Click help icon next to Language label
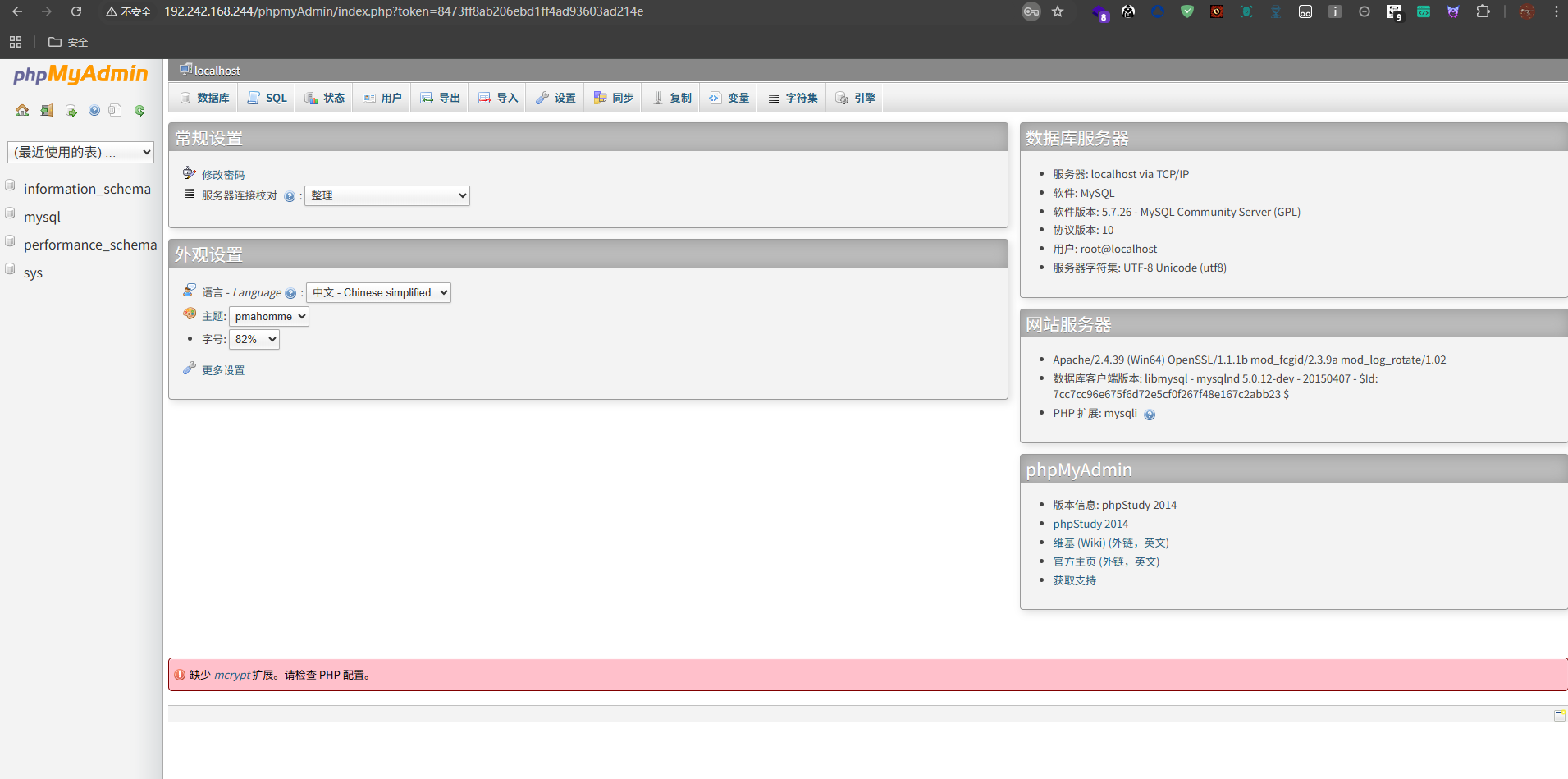Image resolution: width=1568 pixels, height=779 pixels. click(x=290, y=293)
